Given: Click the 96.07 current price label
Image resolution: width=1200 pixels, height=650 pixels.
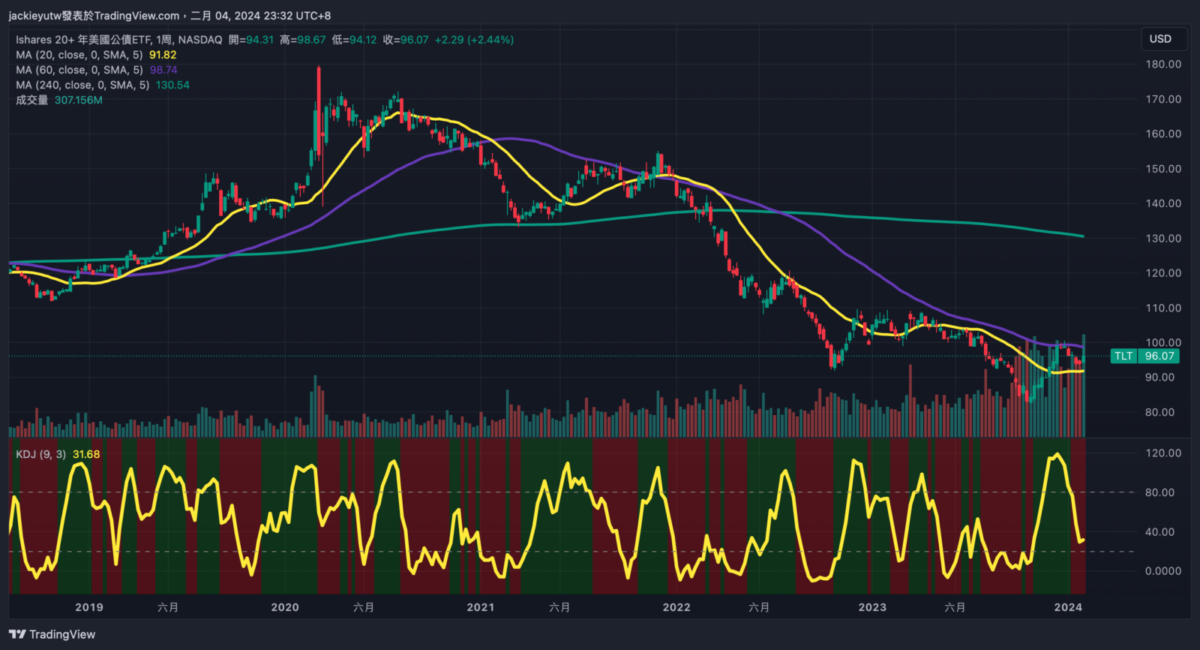Looking at the screenshot, I should tap(1159, 356).
